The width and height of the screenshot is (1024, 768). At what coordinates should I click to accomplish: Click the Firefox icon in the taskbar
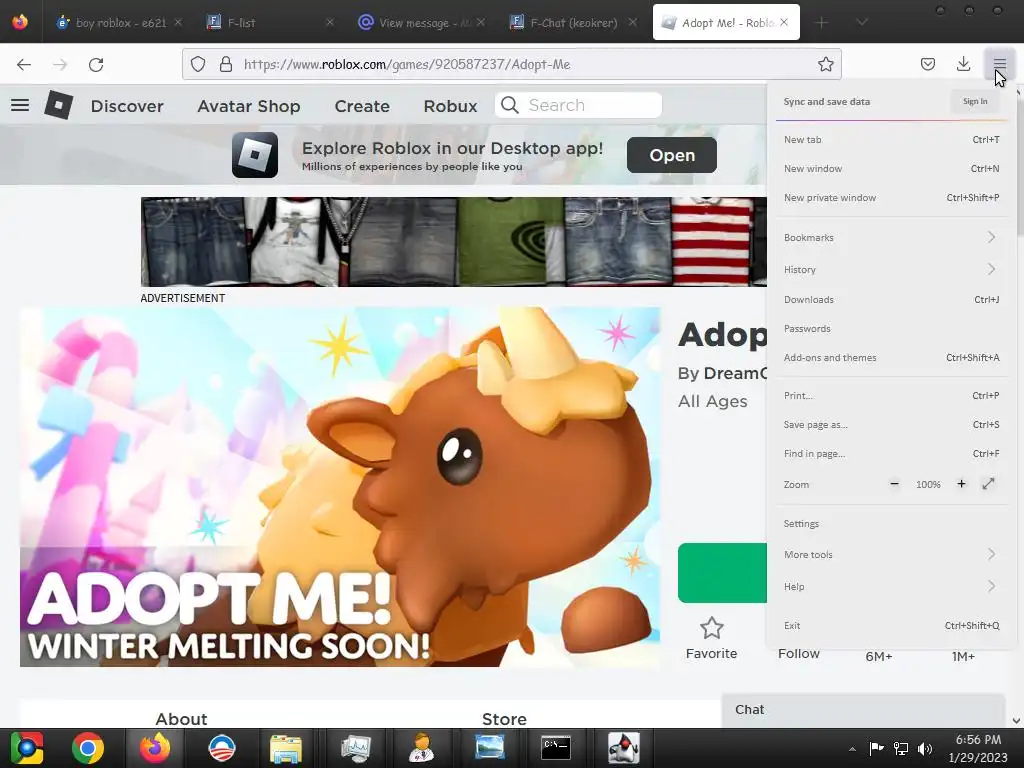click(x=155, y=748)
